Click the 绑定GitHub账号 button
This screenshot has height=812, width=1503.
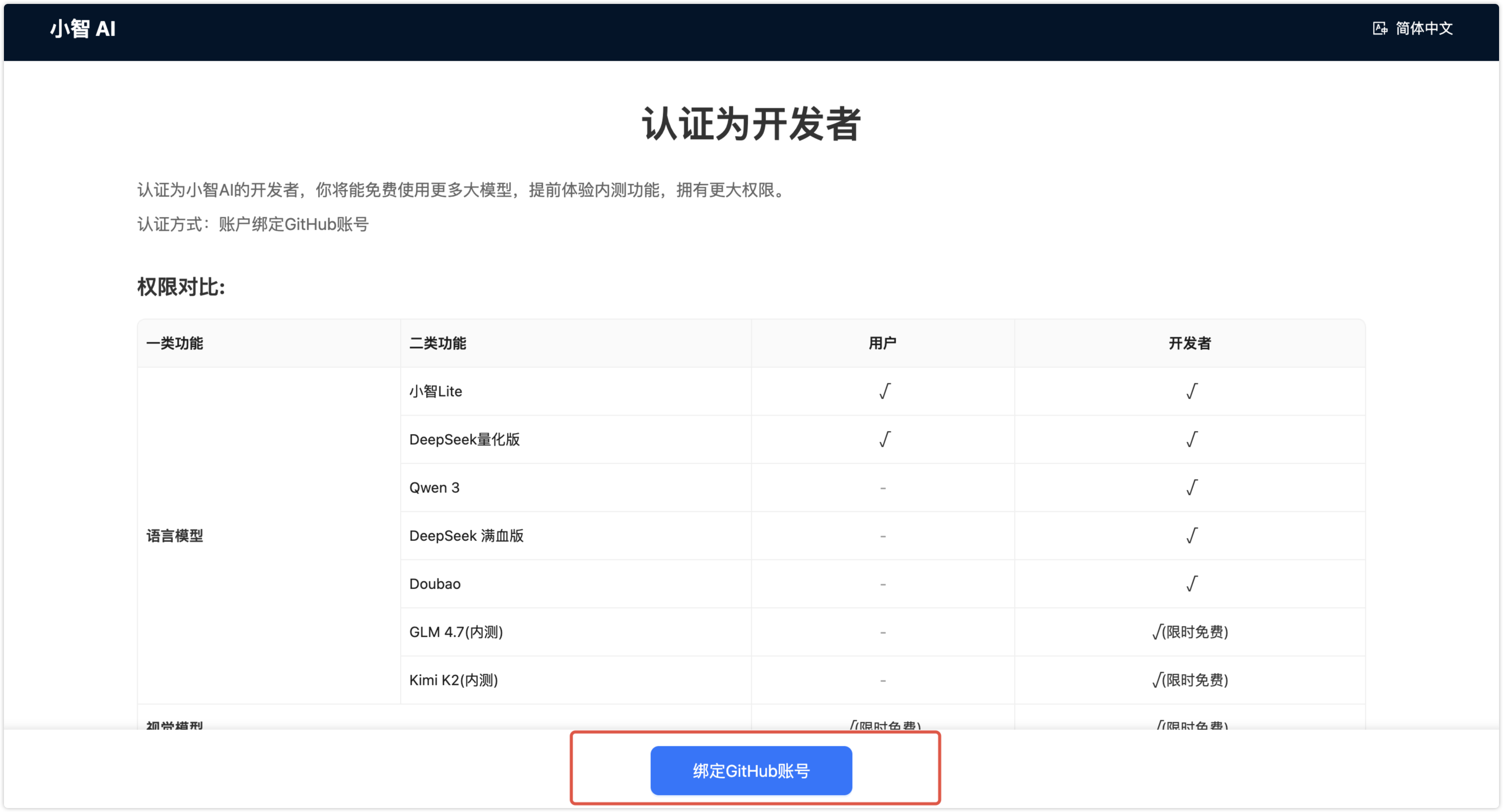751,770
